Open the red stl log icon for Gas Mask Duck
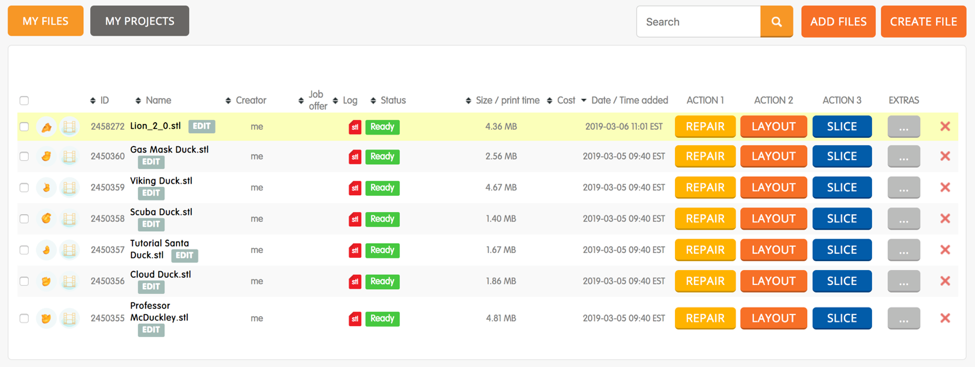The height and width of the screenshot is (367, 975). 355,157
